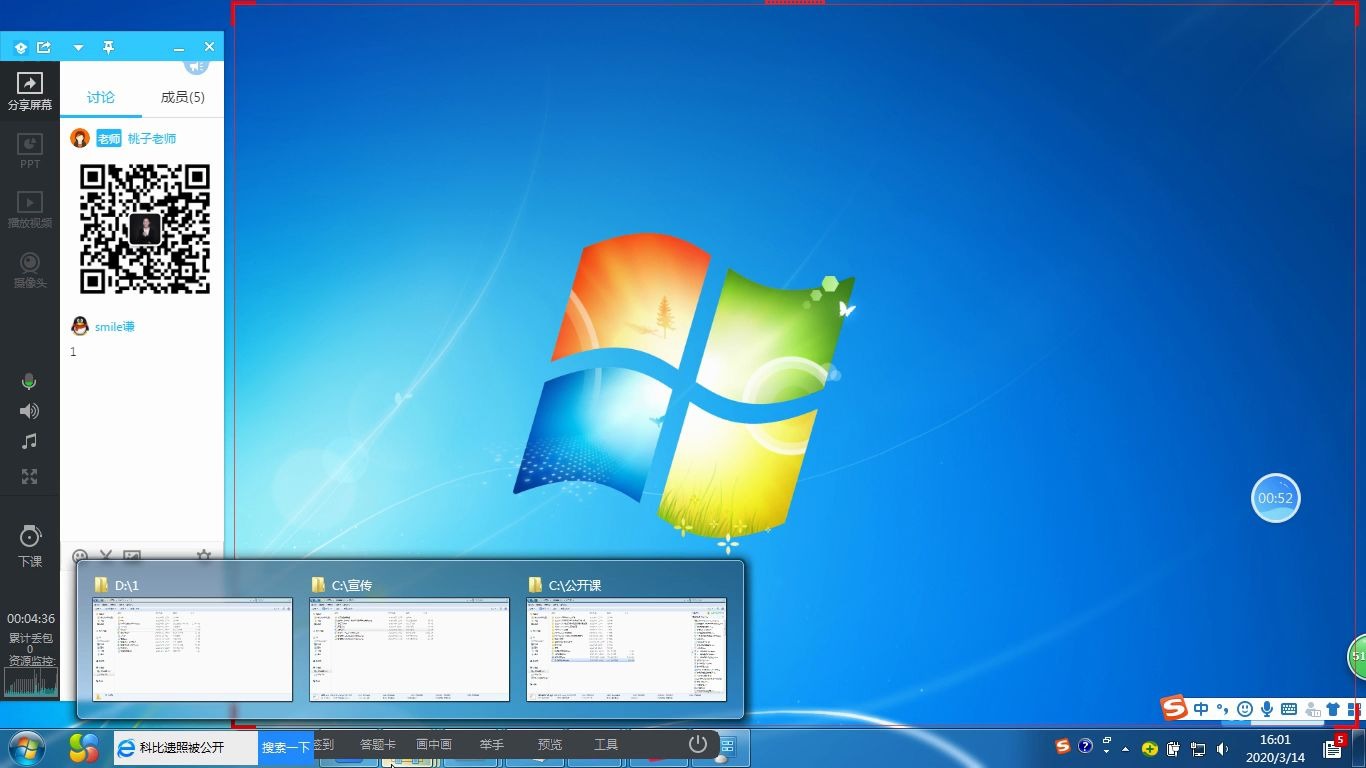
Task: Click the colorful 360 browser taskbar icon
Action: 84,747
